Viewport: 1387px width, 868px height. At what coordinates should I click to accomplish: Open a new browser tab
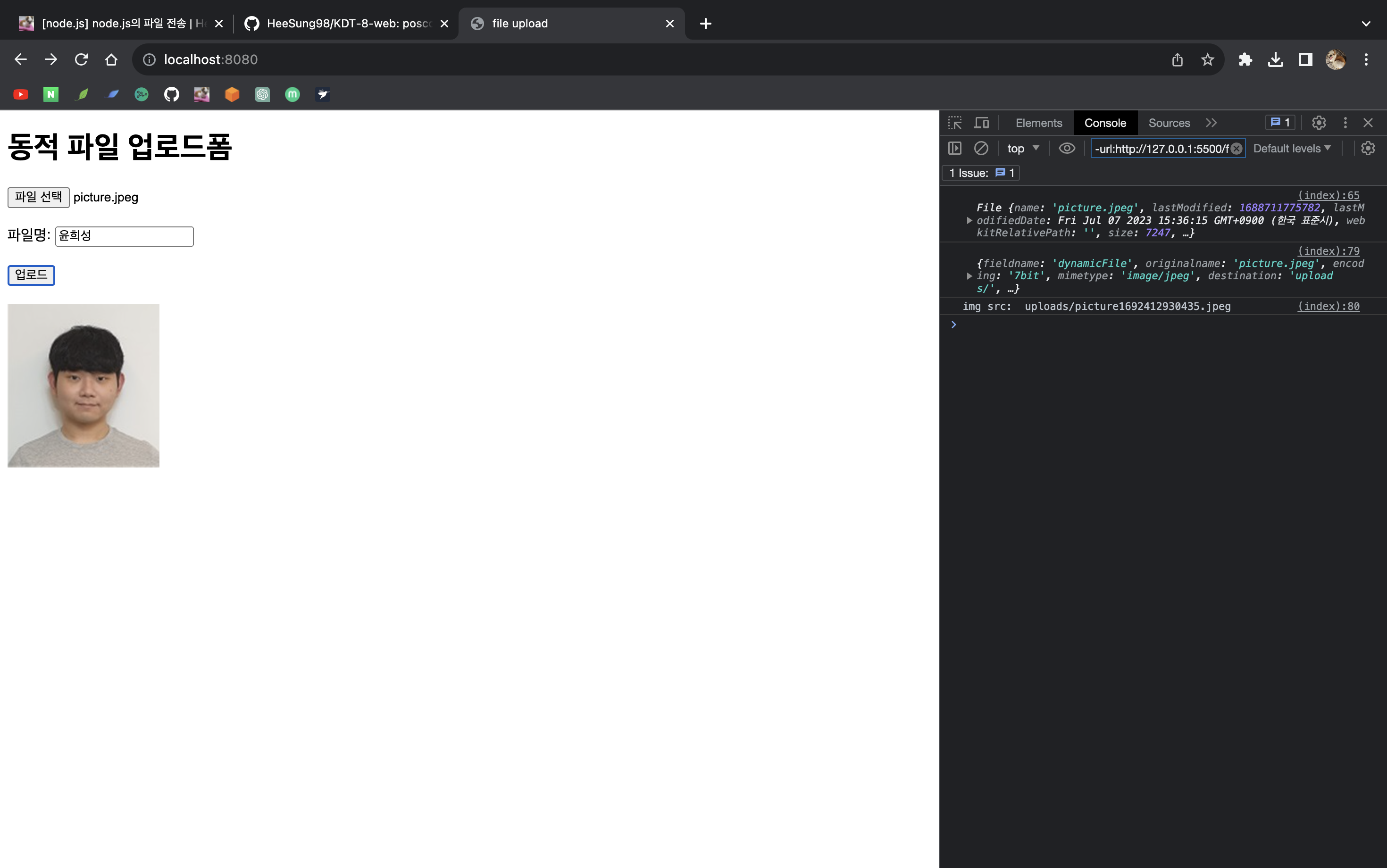(706, 24)
